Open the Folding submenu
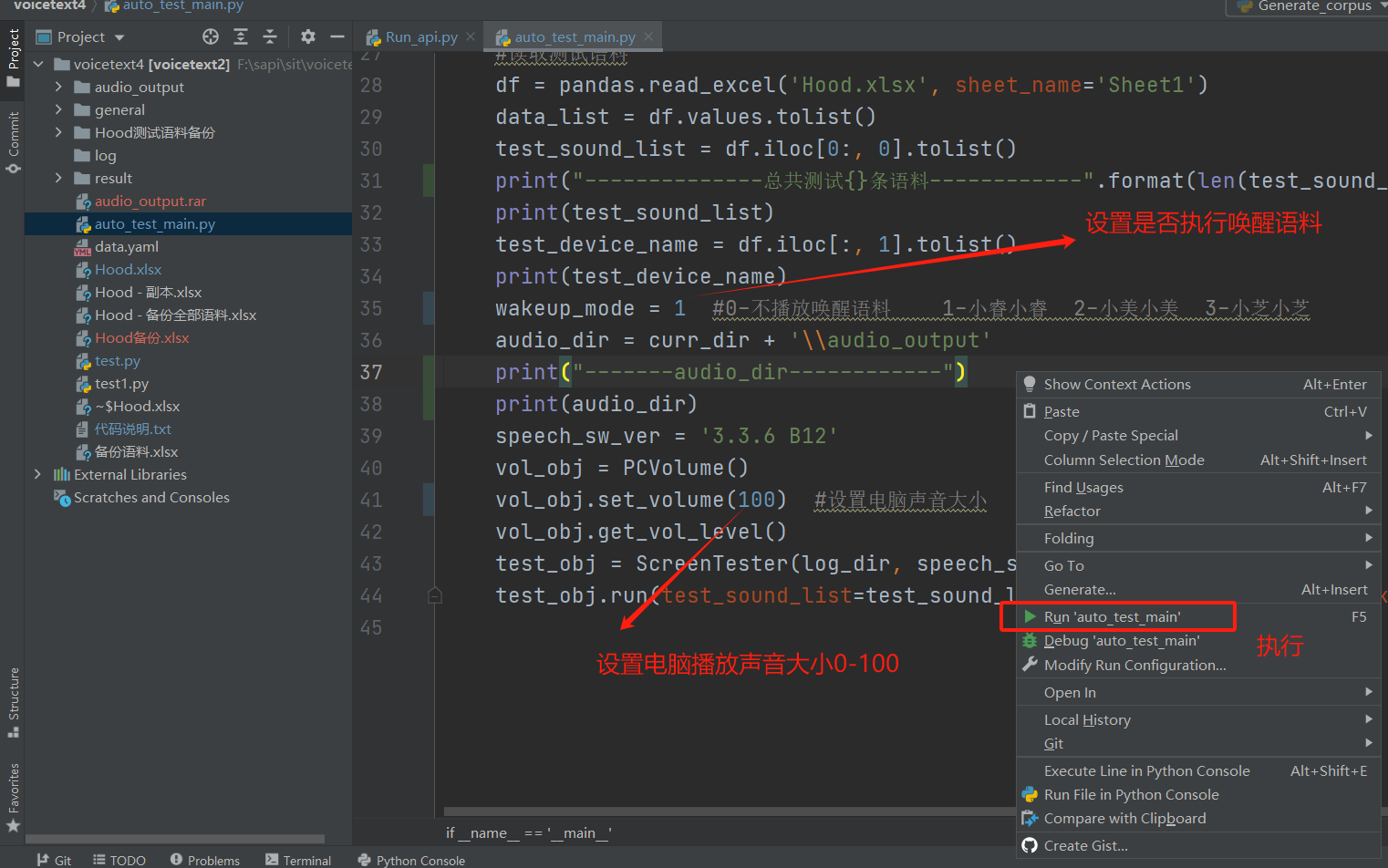Screen dimensions: 1388x868 (1198, 538)
